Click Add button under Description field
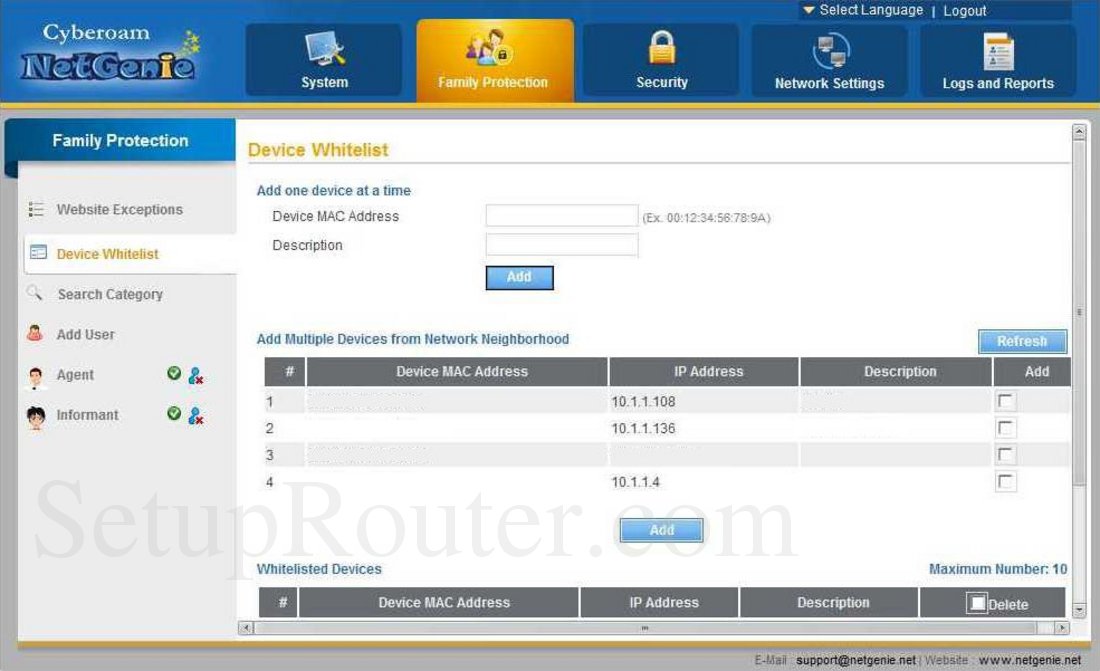 [x=519, y=277]
